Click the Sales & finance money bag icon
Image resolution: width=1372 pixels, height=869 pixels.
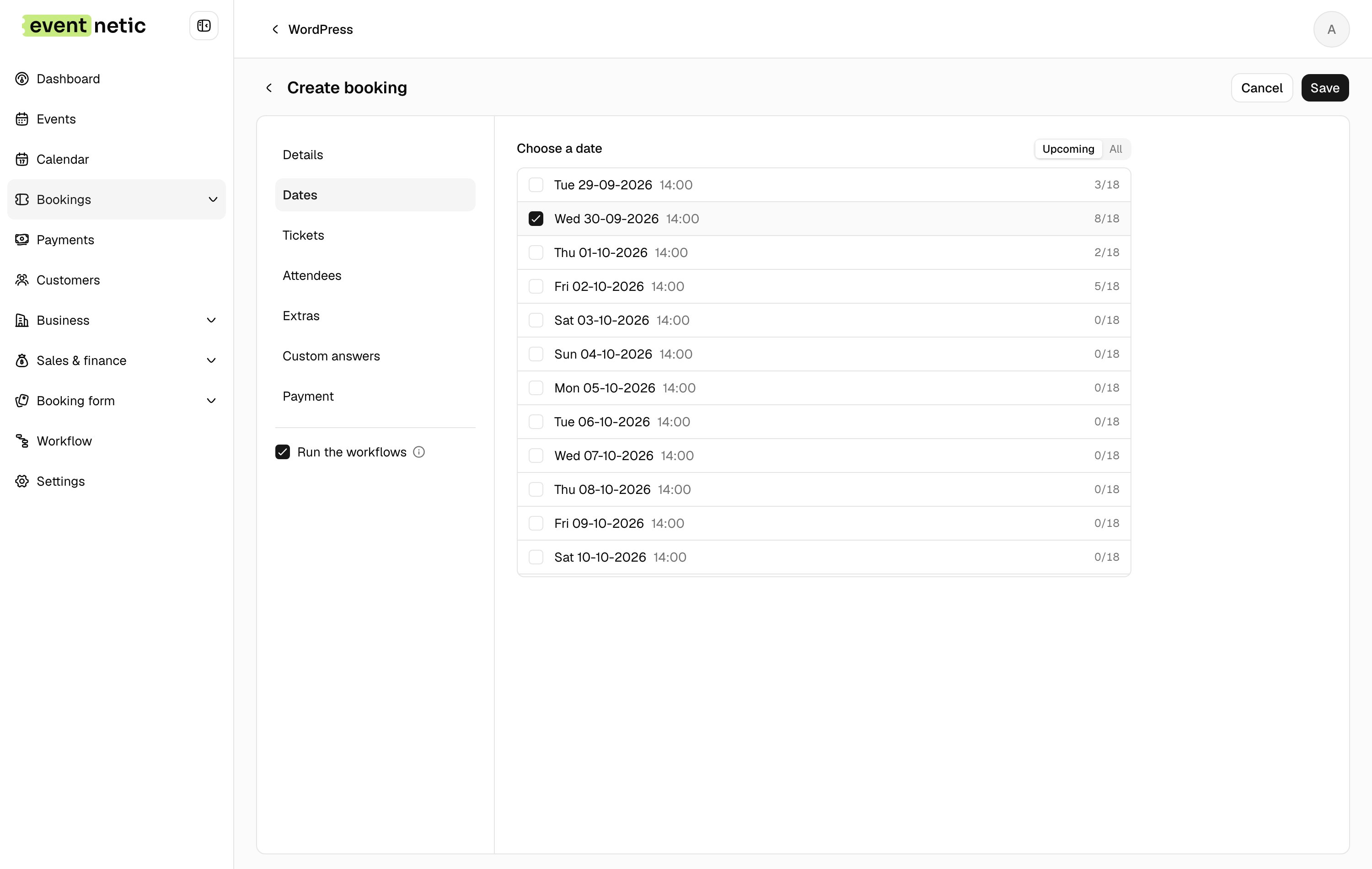pos(21,361)
